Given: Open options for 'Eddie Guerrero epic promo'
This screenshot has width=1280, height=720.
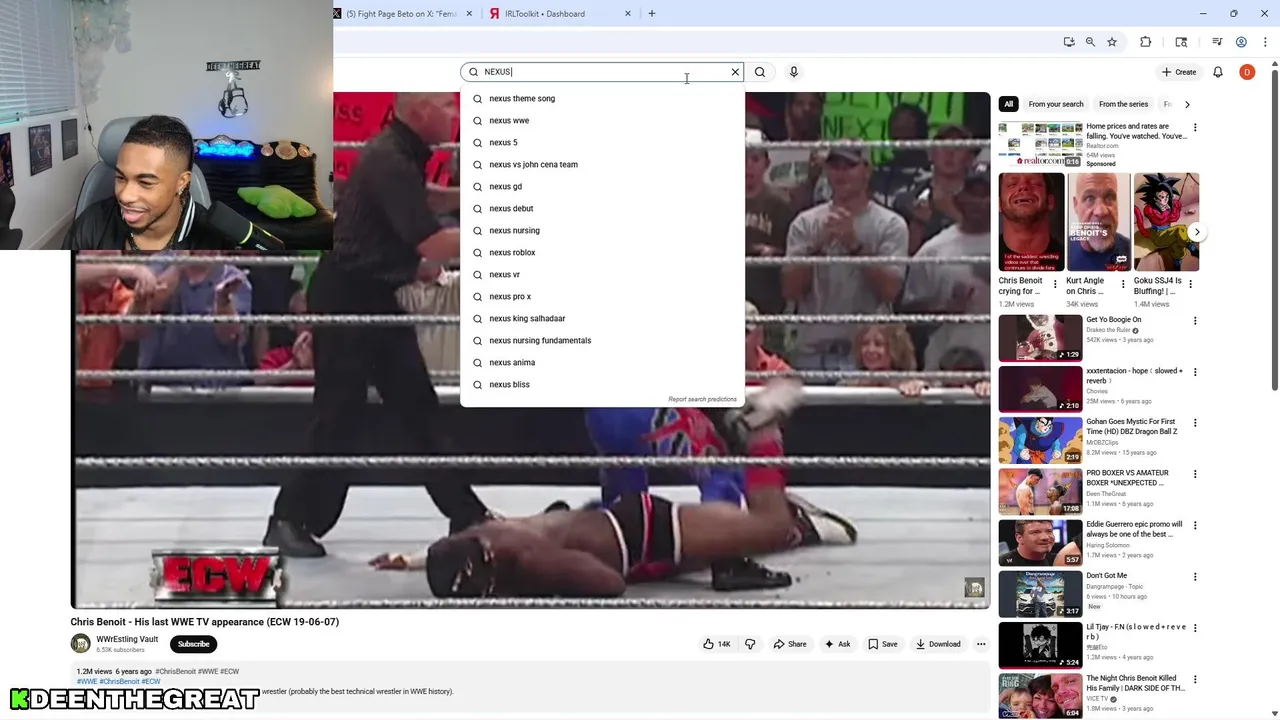Looking at the screenshot, I should point(1194,525).
